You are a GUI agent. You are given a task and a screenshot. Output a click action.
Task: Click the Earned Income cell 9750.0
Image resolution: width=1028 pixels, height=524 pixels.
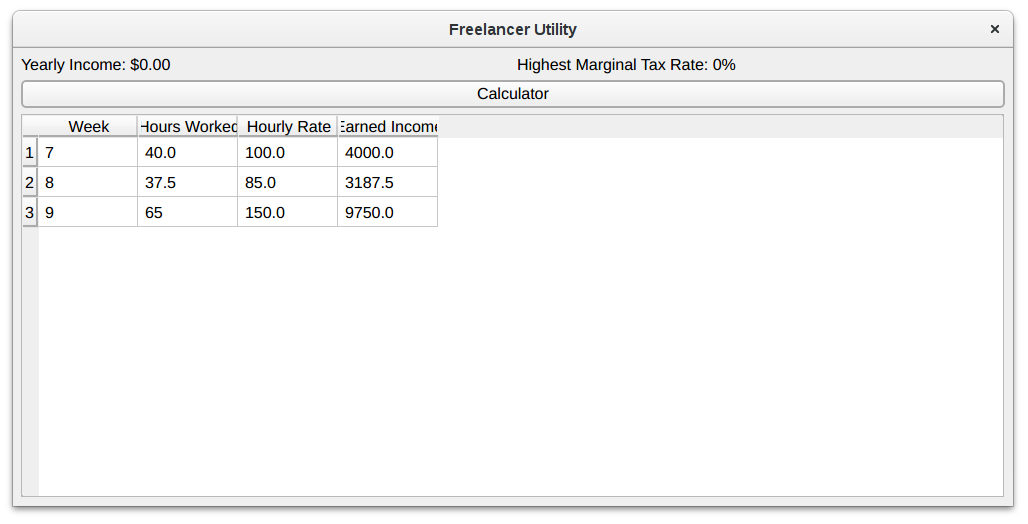click(388, 213)
